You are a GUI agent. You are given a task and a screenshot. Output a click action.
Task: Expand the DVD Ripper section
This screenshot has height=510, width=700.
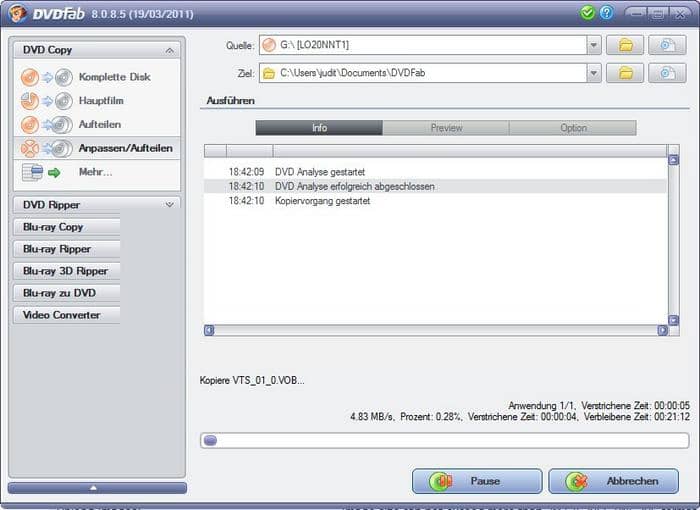(x=170, y=205)
